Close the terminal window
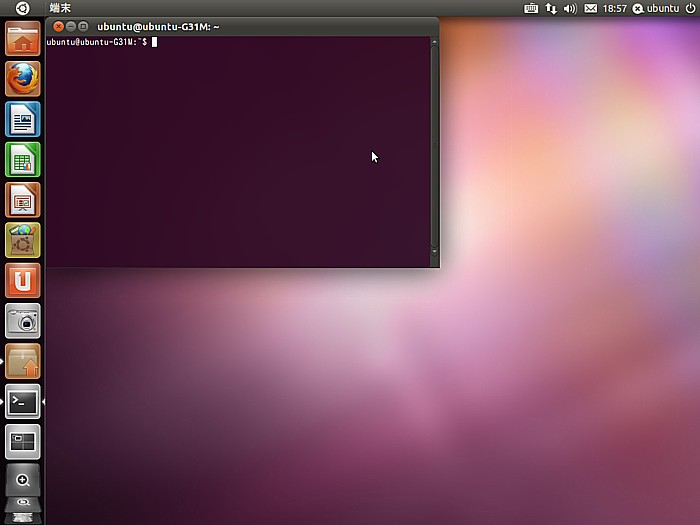Screen dimensions: 700x525 [58, 26]
